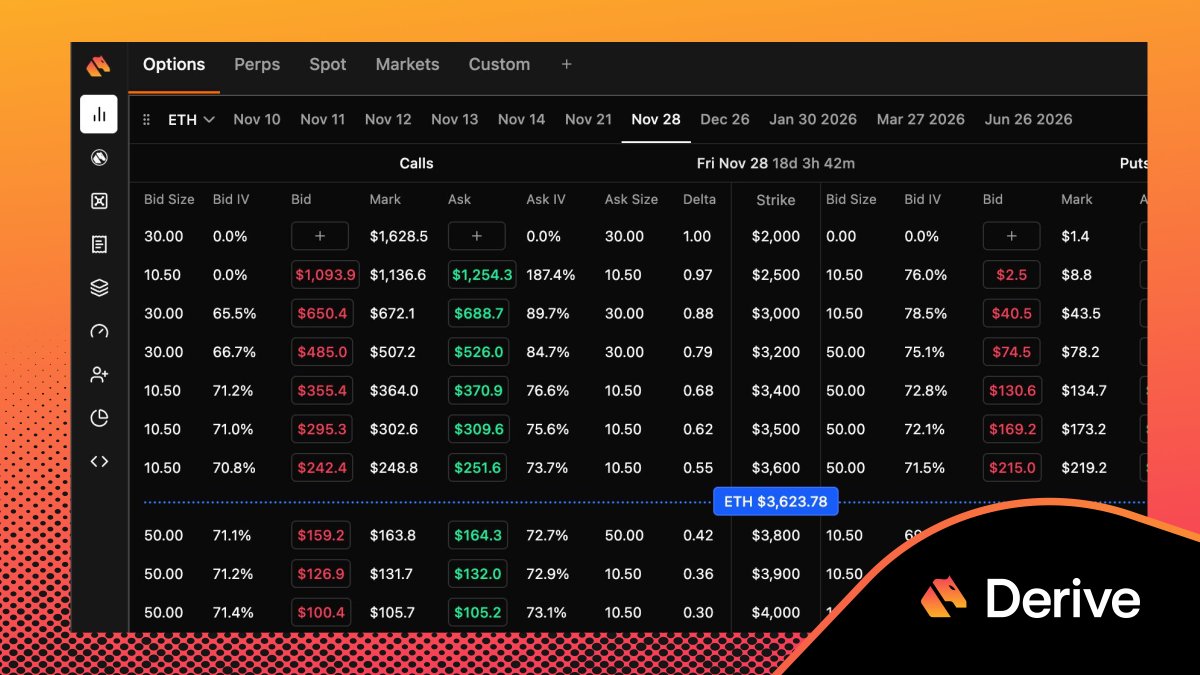Click call ask $132.0
Viewport: 1200px width, 675px height.
point(478,574)
